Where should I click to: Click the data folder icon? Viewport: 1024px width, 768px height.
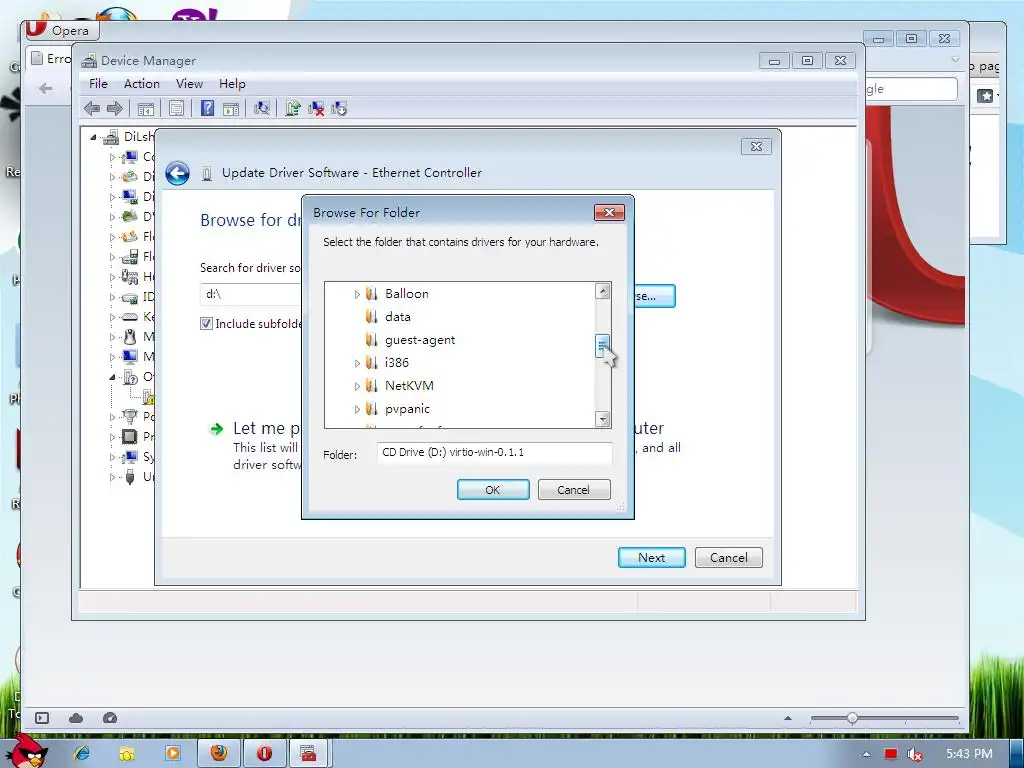tap(372, 317)
